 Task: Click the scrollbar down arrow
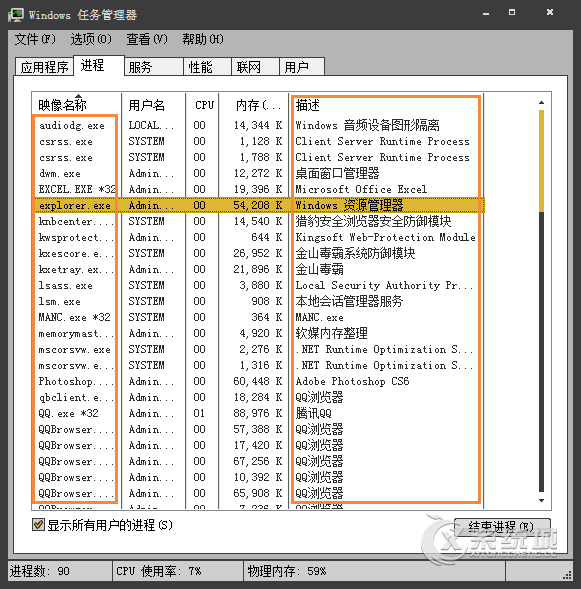click(541, 500)
